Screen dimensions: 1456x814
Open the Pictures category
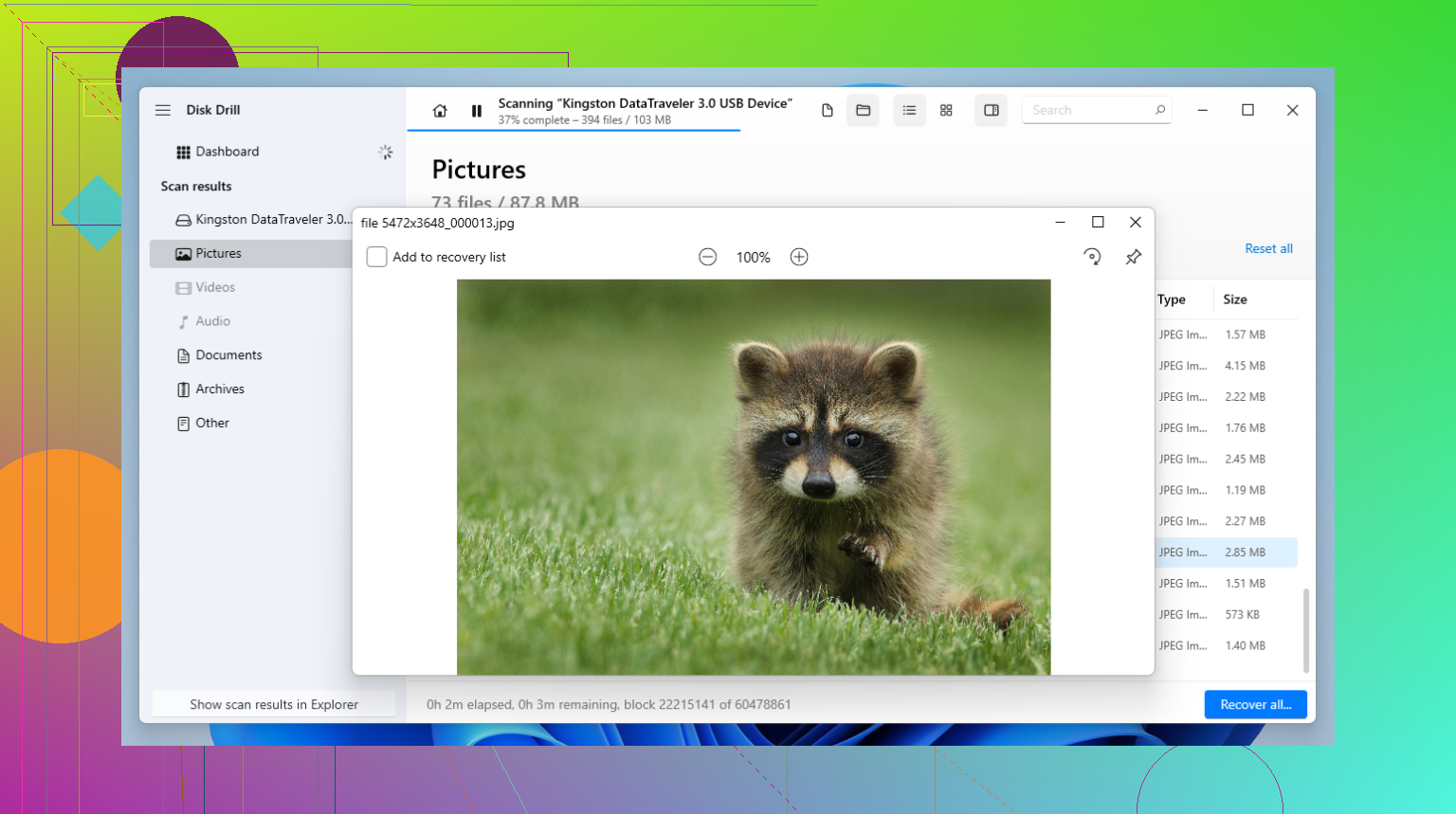tap(252, 254)
